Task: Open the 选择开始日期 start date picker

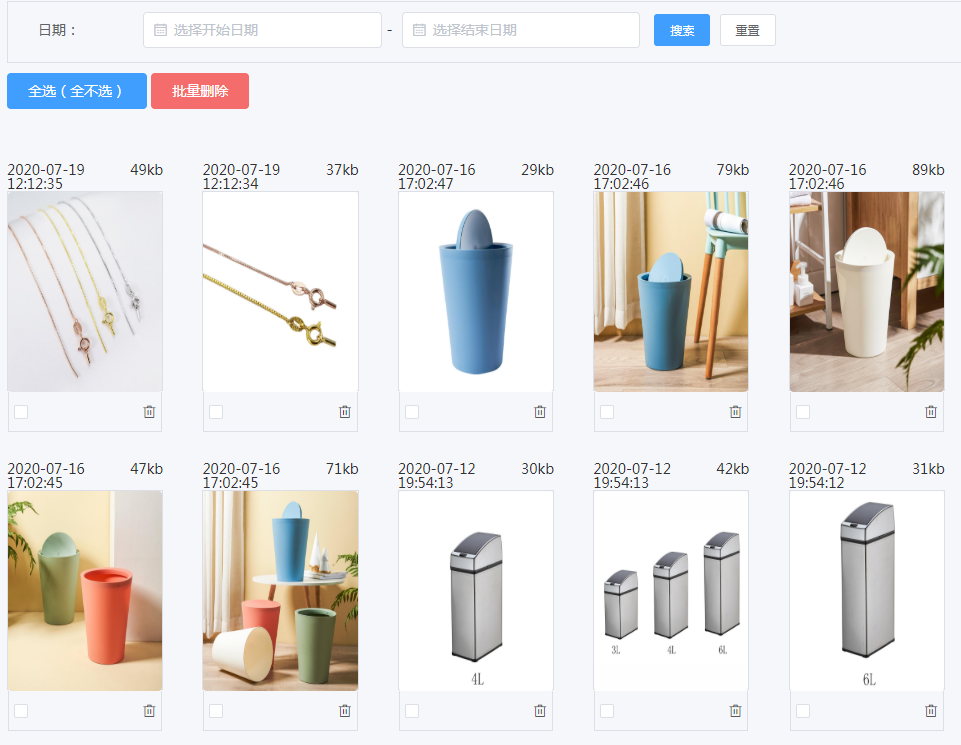Action: (262, 30)
